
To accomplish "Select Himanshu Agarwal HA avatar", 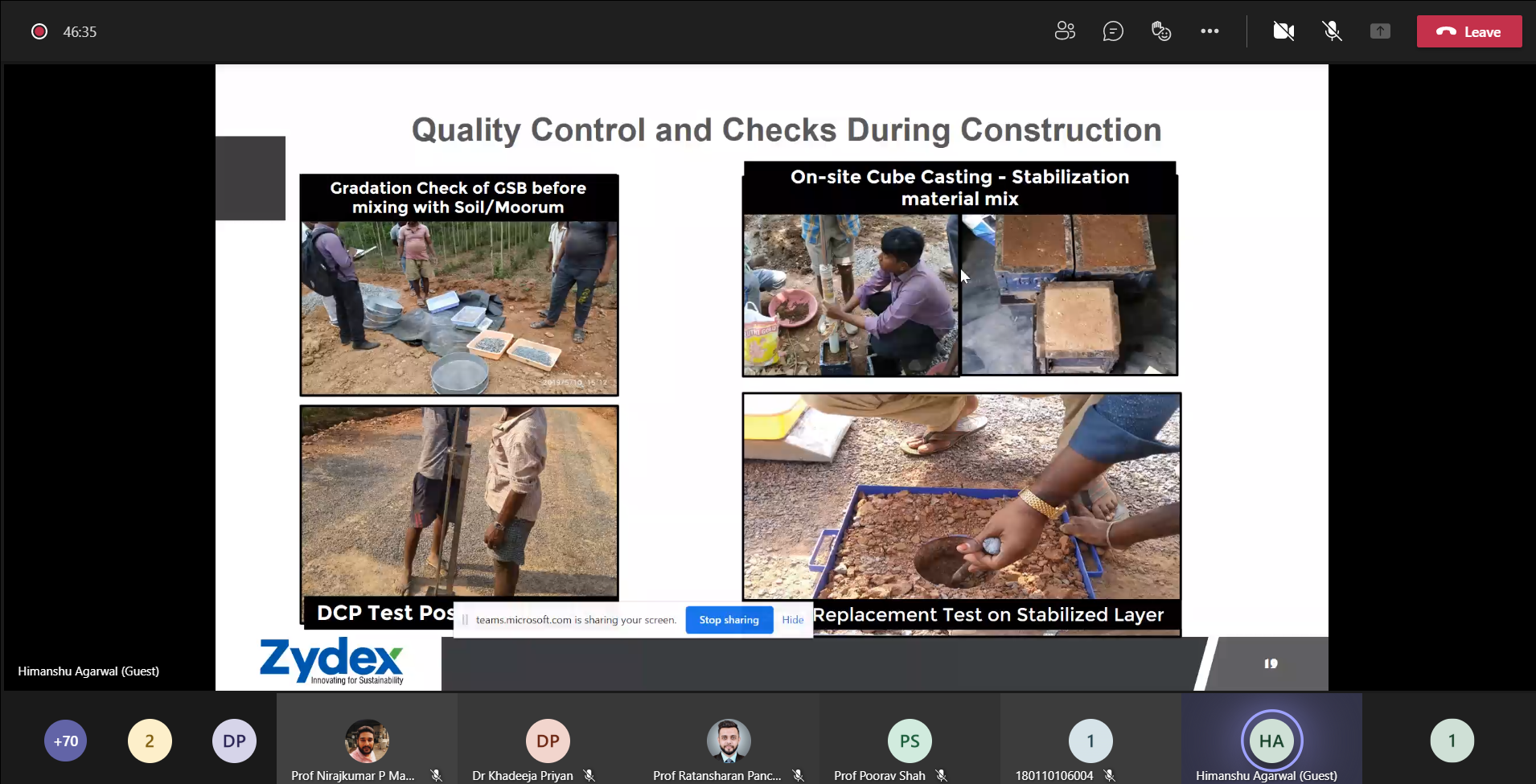I will pos(1271,741).
